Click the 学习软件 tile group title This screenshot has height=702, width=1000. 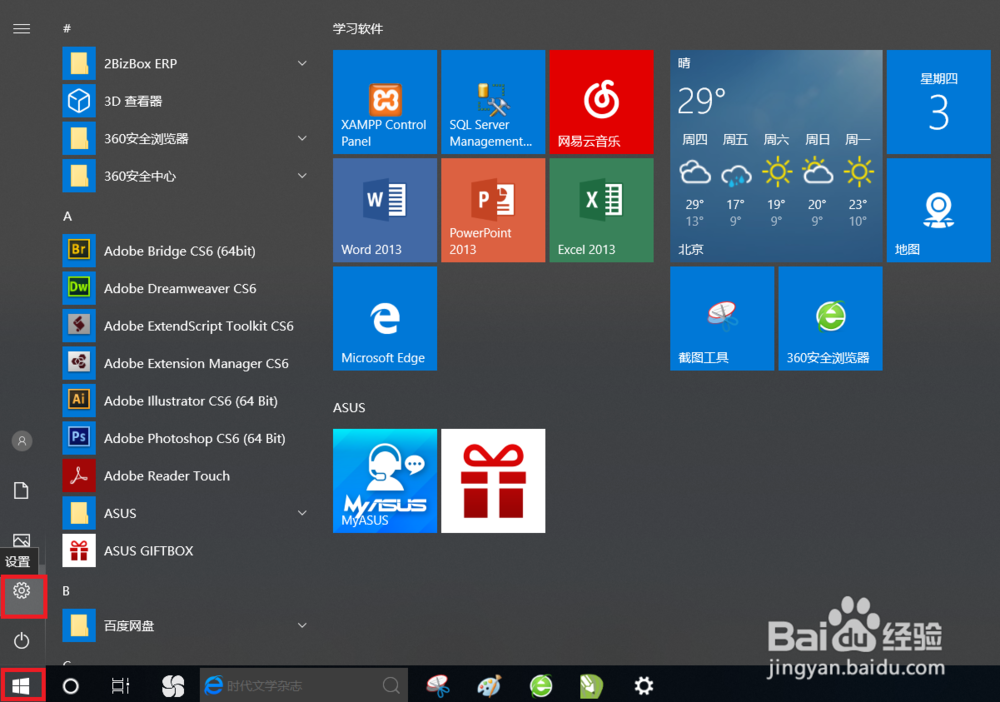358,29
